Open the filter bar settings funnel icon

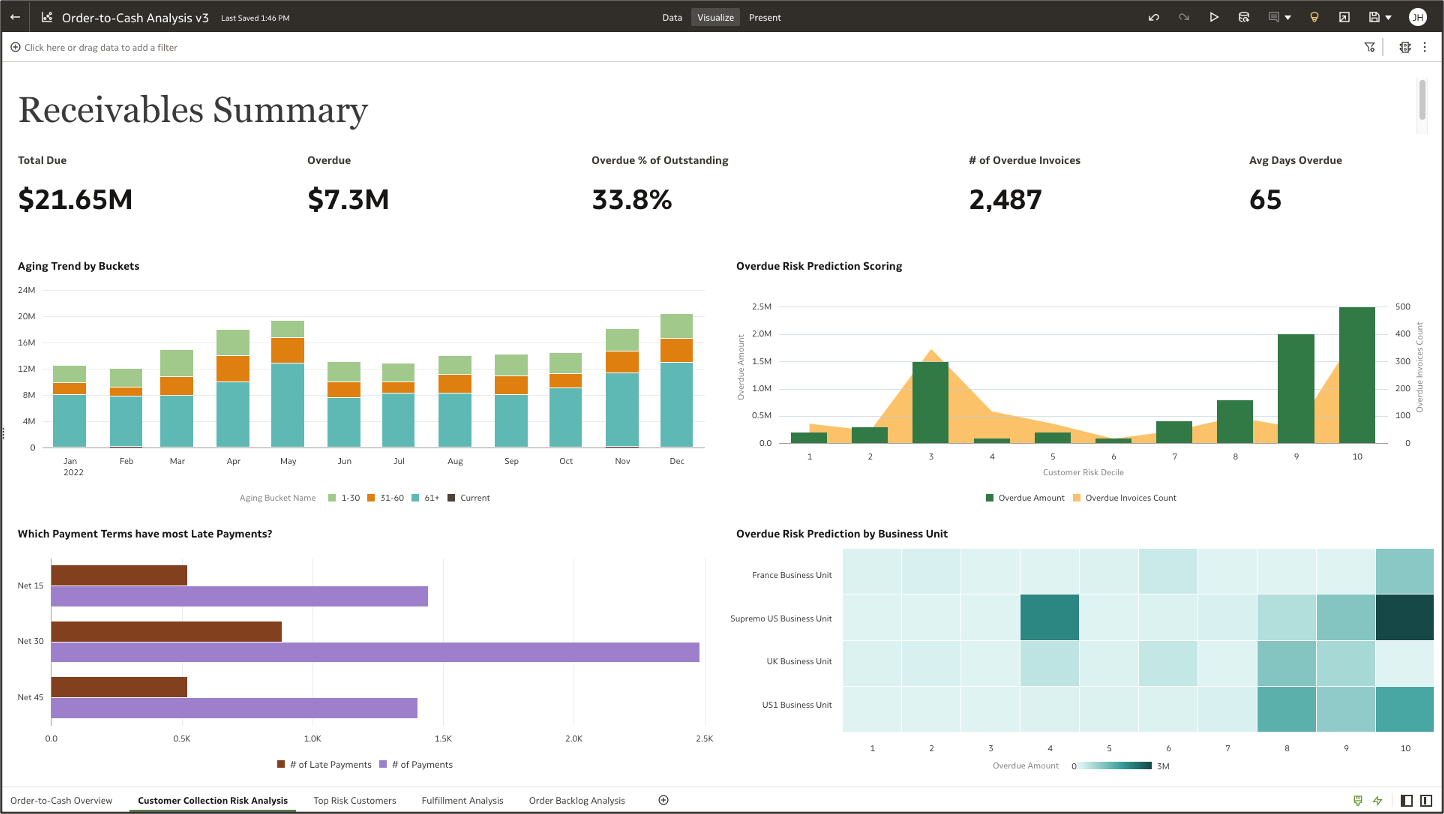click(1370, 47)
